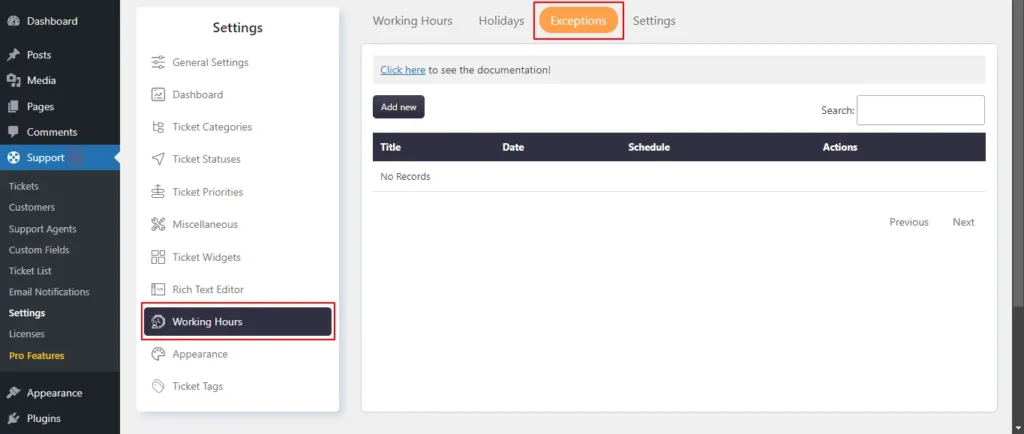Click the Media icon in admin menu
This screenshot has height=434, width=1024.
tap(14, 80)
